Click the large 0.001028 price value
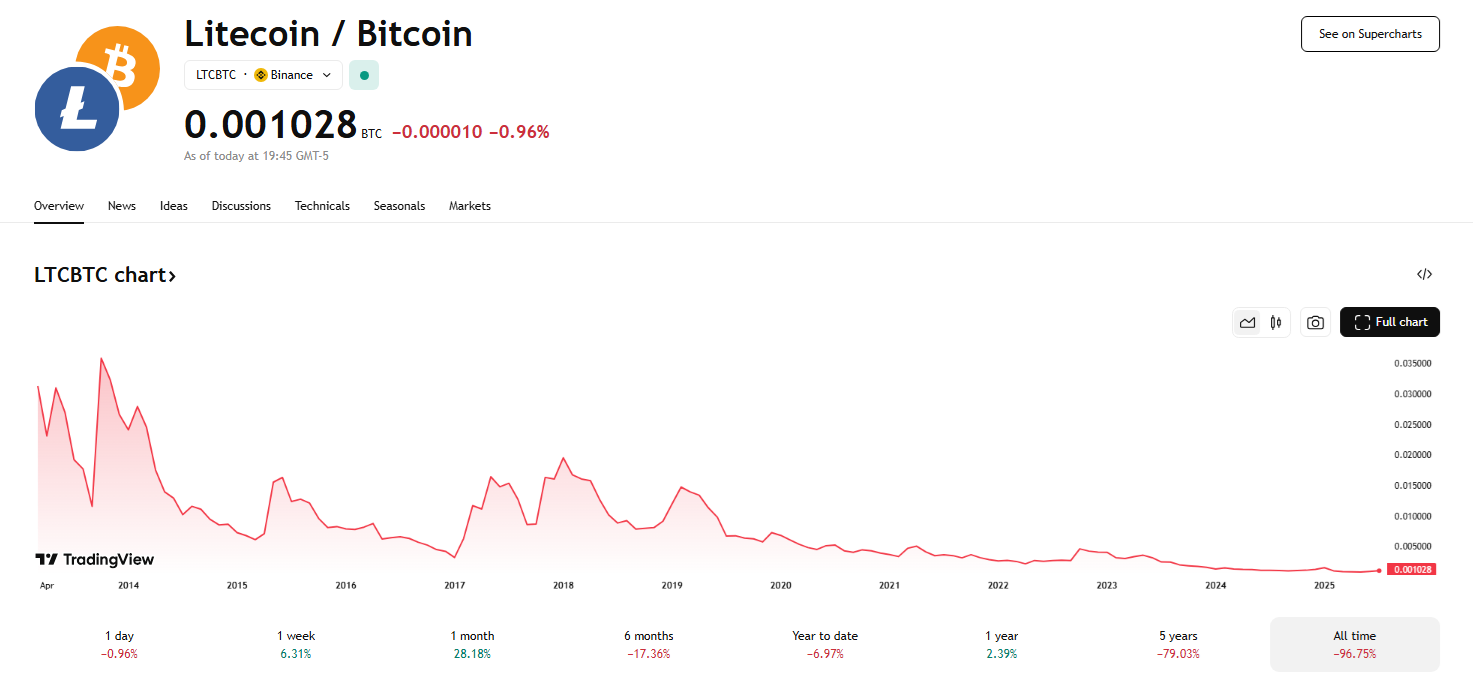 click(270, 125)
